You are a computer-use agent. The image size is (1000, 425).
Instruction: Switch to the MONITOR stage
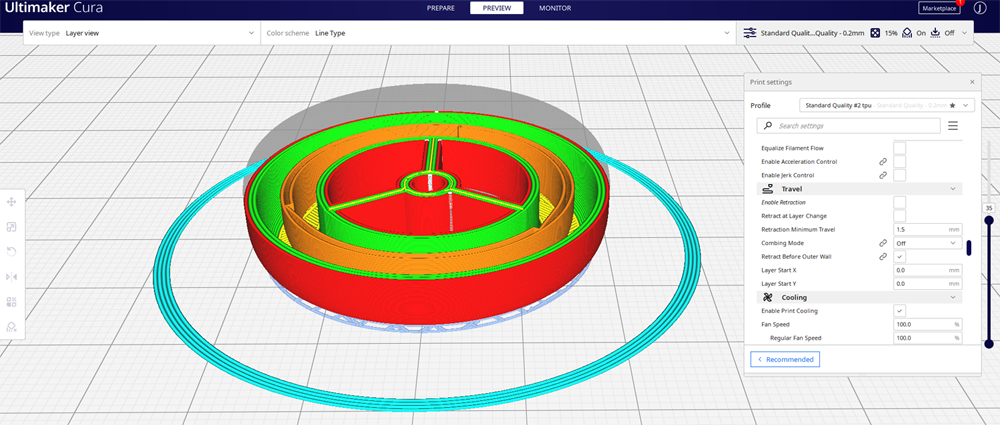(x=555, y=8)
